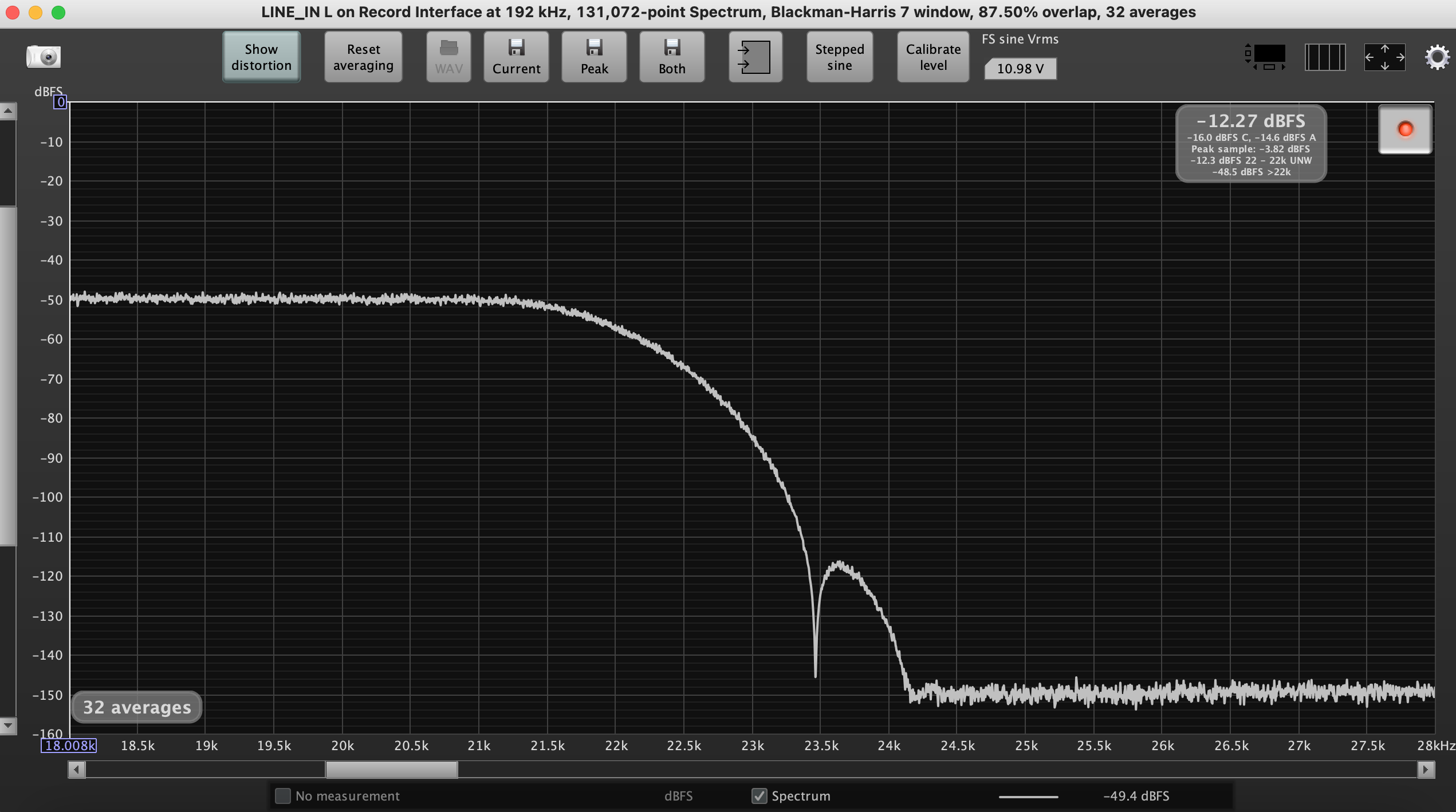The width and height of the screenshot is (1456, 812).
Task: Click horizontal scrollbar left arrow
Action: pos(76,769)
